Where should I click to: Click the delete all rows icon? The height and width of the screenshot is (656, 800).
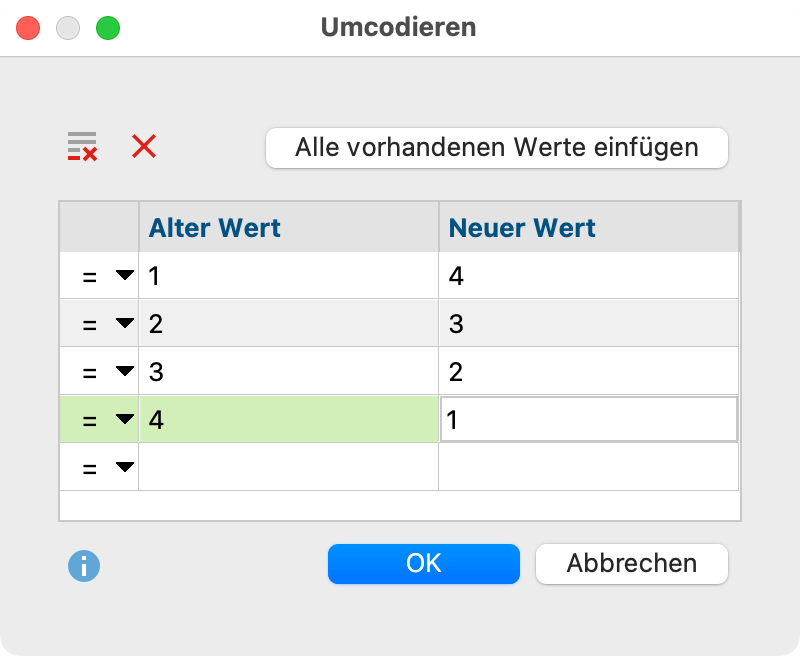coord(82,147)
